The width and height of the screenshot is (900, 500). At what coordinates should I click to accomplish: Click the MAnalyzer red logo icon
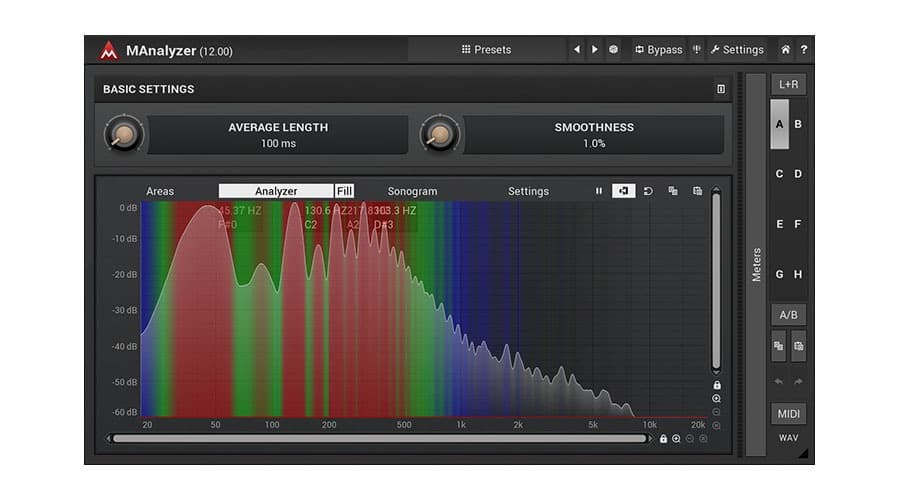pos(108,51)
